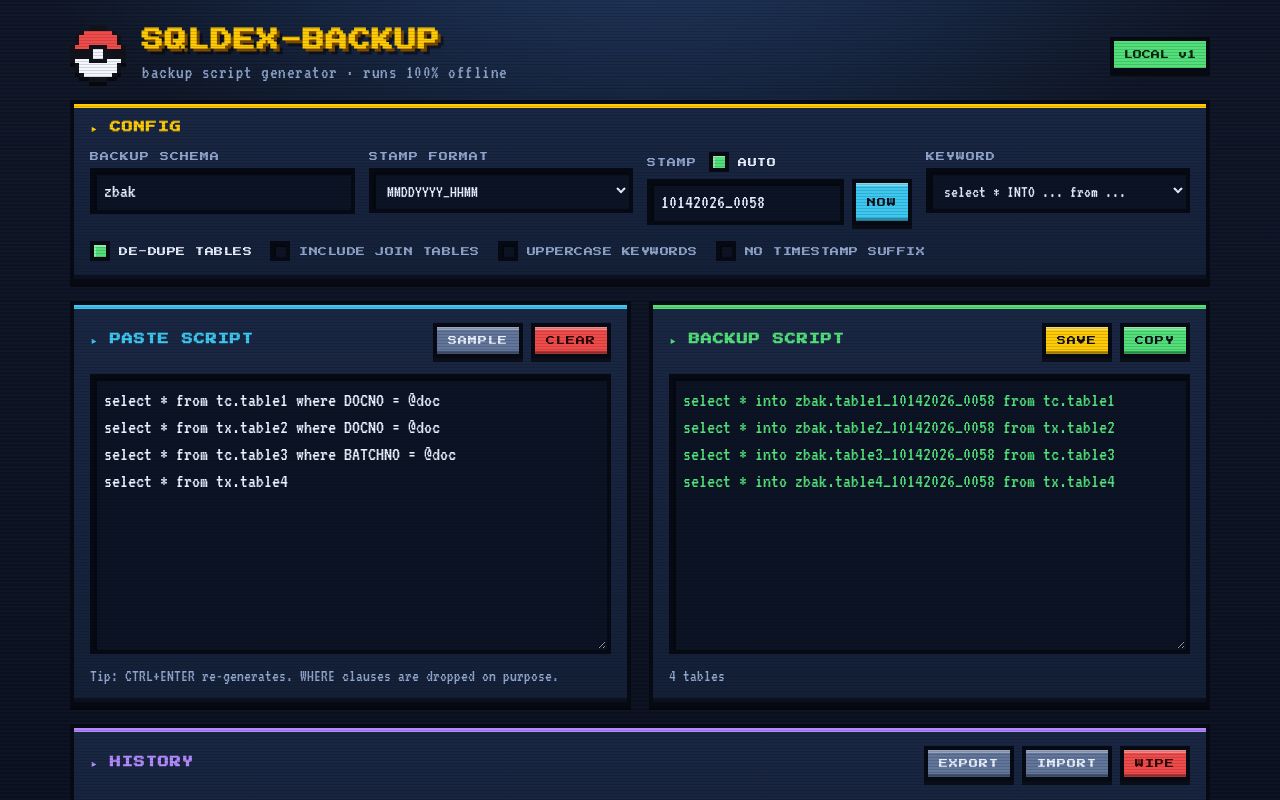Click output line for zbak.table1_10142026_0058

pos(899,401)
